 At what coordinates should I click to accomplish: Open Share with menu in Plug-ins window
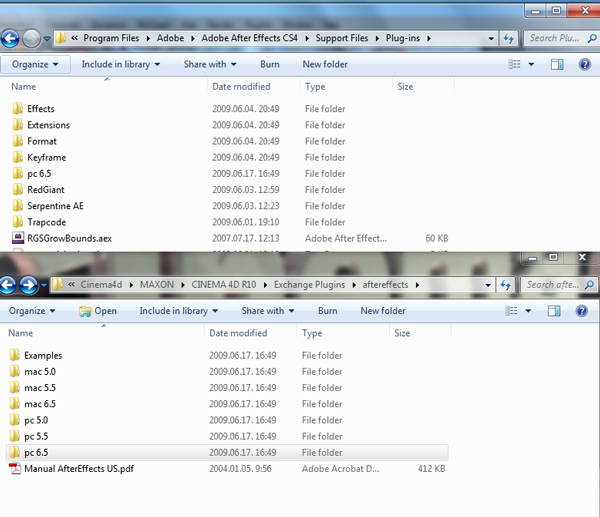pos(210,64)
